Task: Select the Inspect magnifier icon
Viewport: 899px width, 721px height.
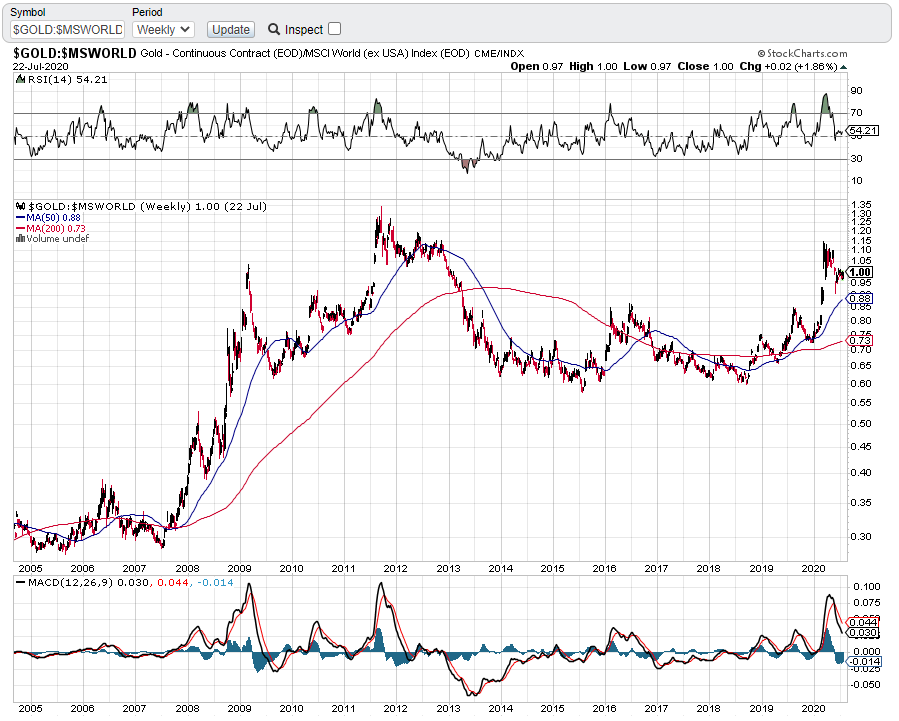Action: 273,29
